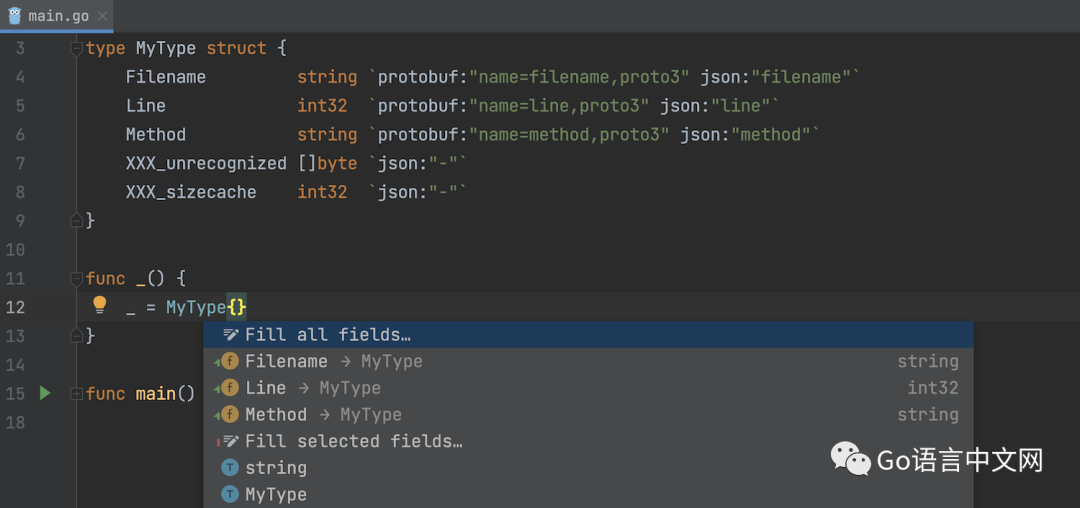The image size is (1080, 508).
Task: Click the field icon next to Filename suggestion
Action: (x=230, y=361)
